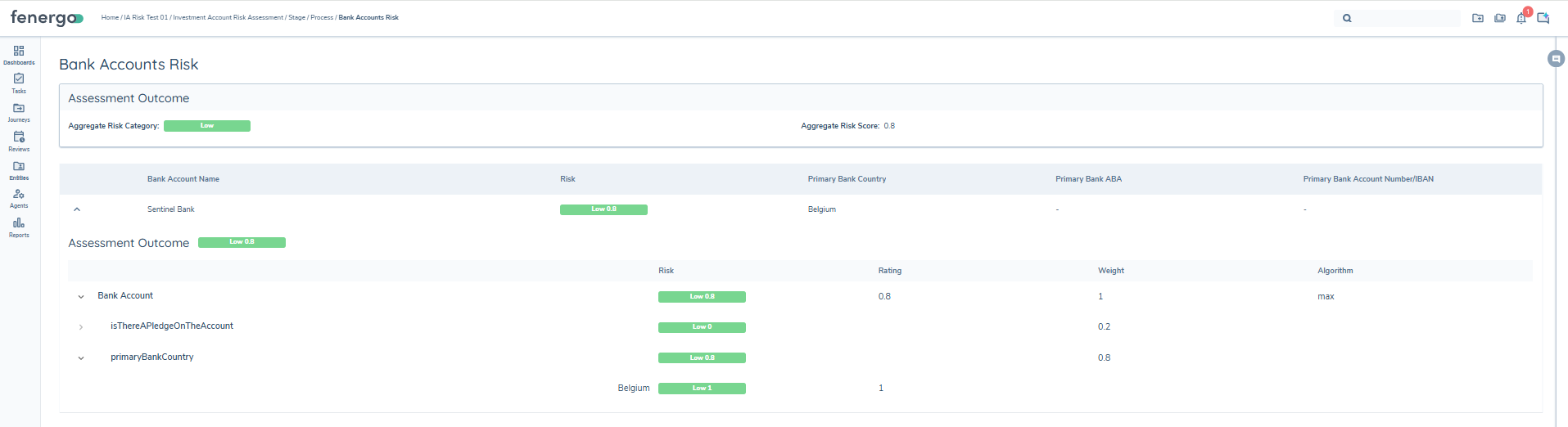1568x427 pixels.
Task: Click the search magnifier icon
Action: coord(1347,18)
